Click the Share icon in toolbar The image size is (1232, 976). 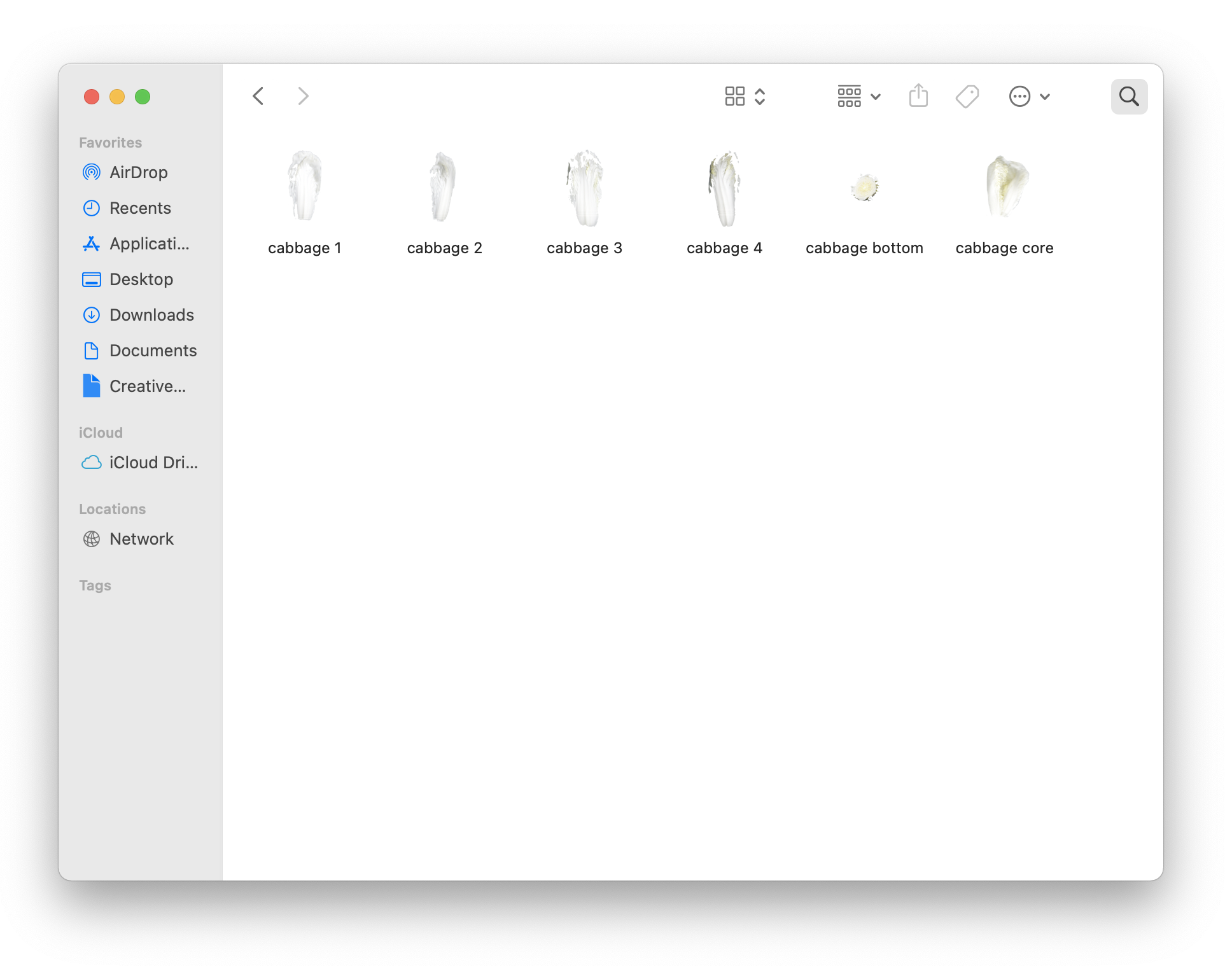tap(918, 95)
